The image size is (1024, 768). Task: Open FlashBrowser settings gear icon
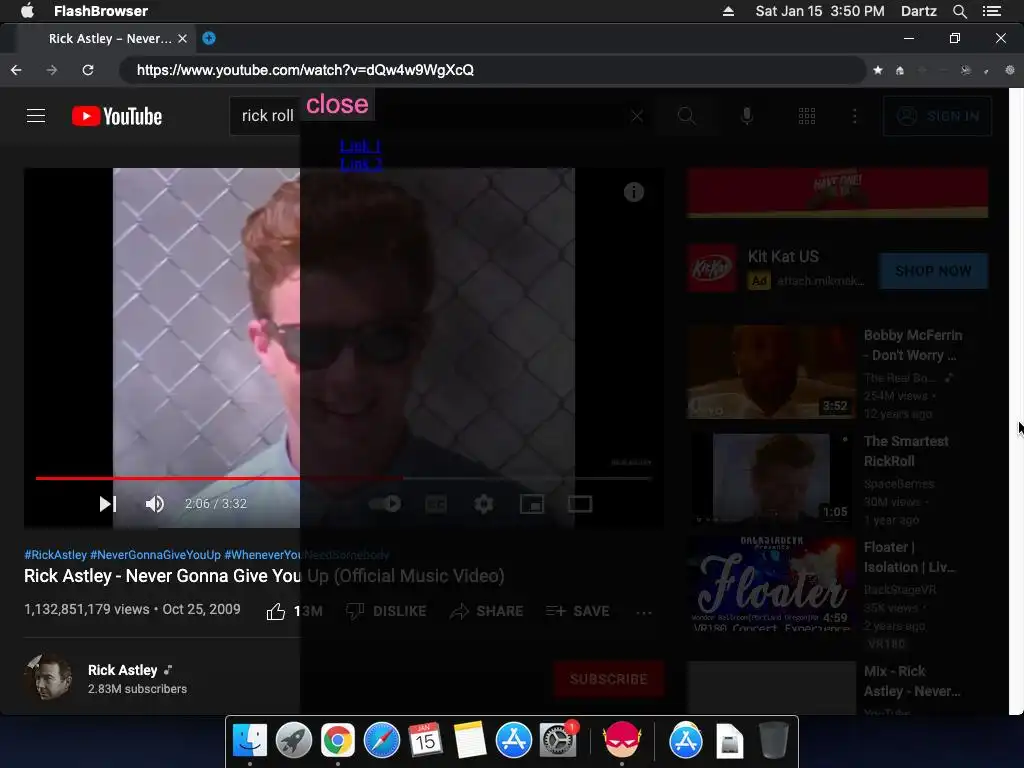click(1010, 70)
